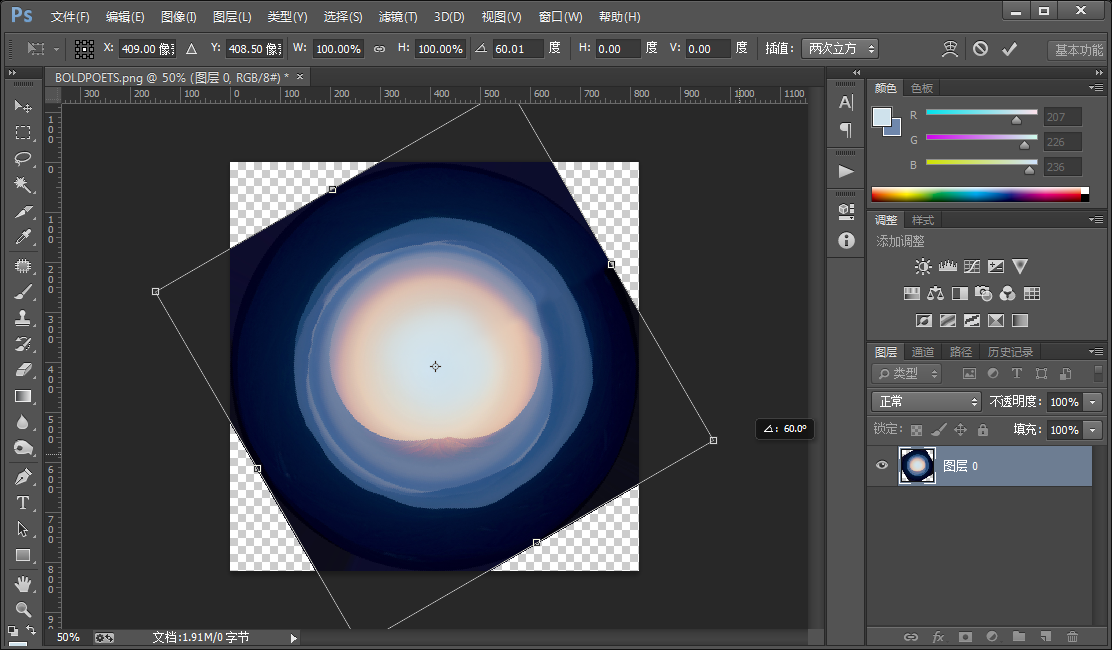Open the fill 填充 slider dropdown

click(x=1093, y=430)
